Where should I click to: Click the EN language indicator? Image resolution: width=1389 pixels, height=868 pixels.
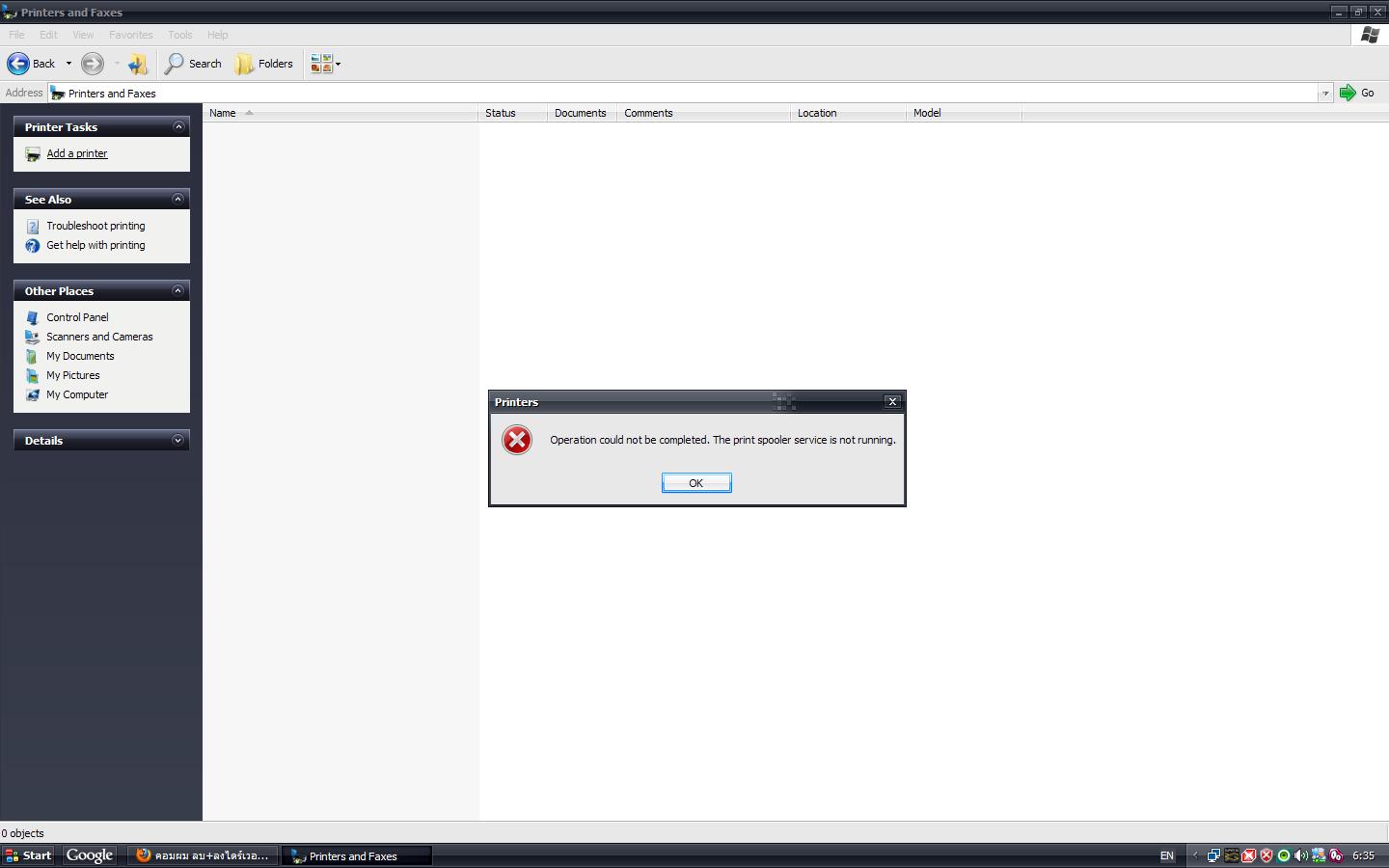pyautogui.click(x=1166, y=855)
